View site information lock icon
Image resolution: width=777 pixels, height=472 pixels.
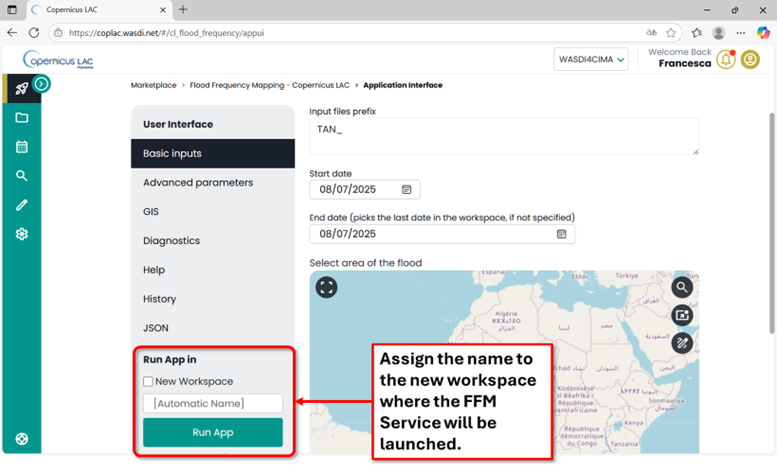point(58,33)
